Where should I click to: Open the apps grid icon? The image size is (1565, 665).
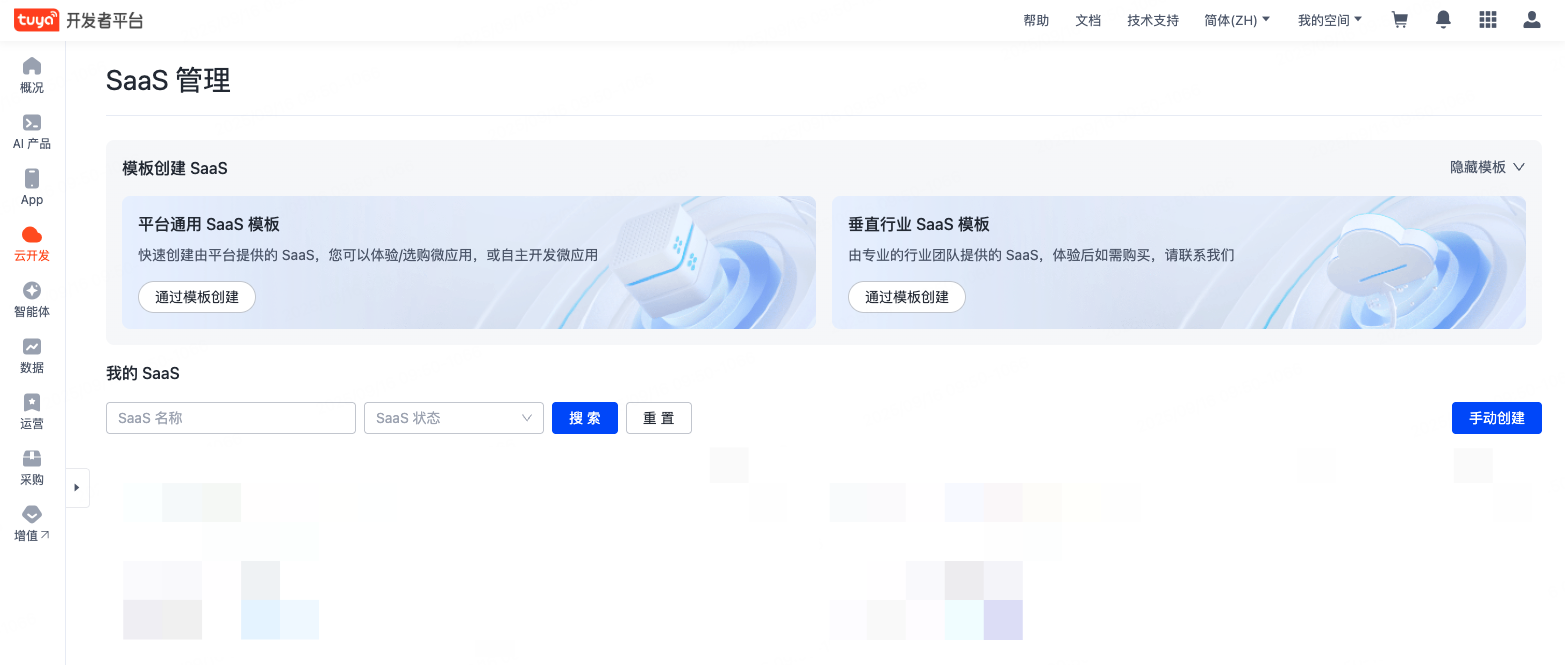pos(1487,20)
